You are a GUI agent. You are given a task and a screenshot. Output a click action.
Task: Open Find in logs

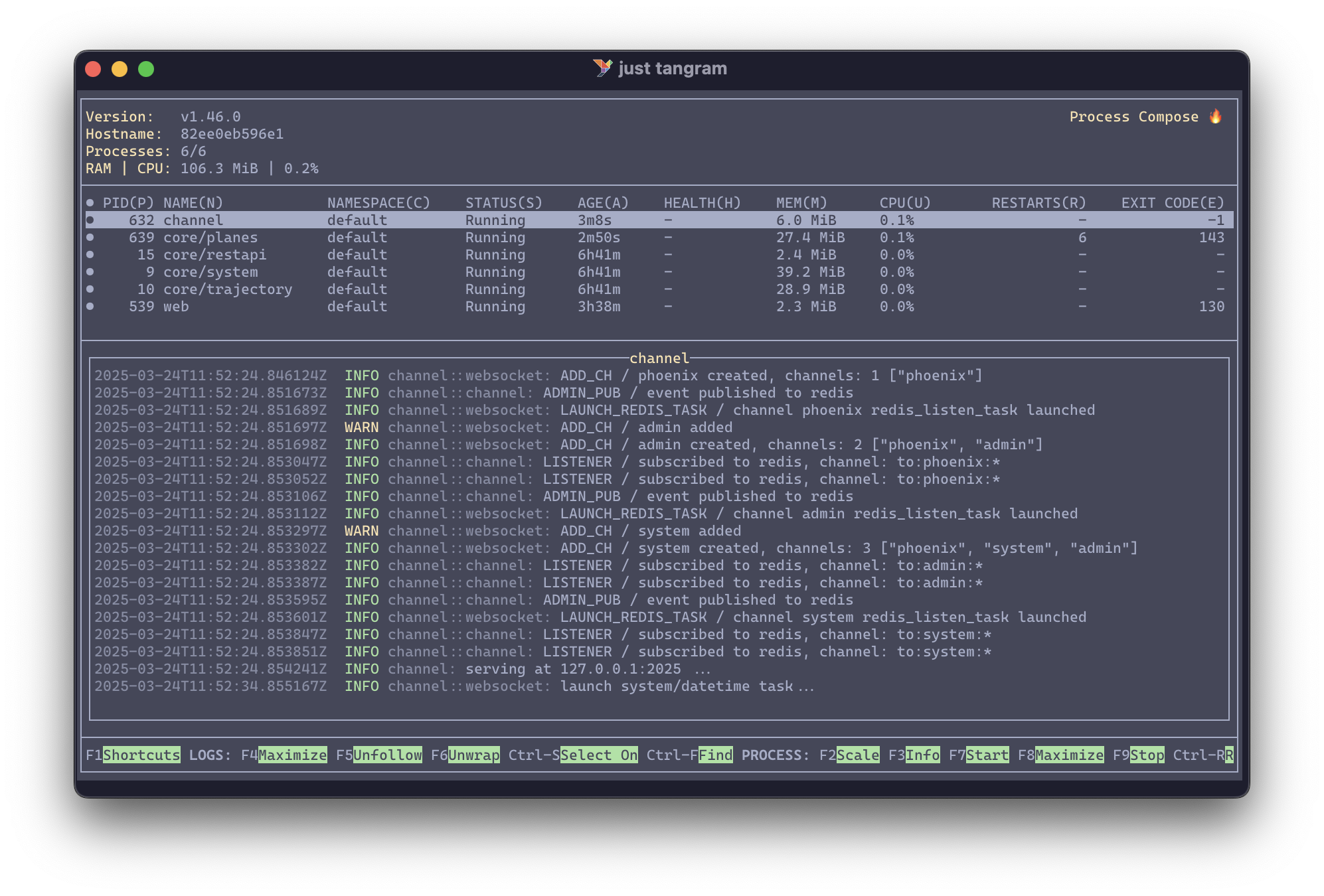pos(715,755)
